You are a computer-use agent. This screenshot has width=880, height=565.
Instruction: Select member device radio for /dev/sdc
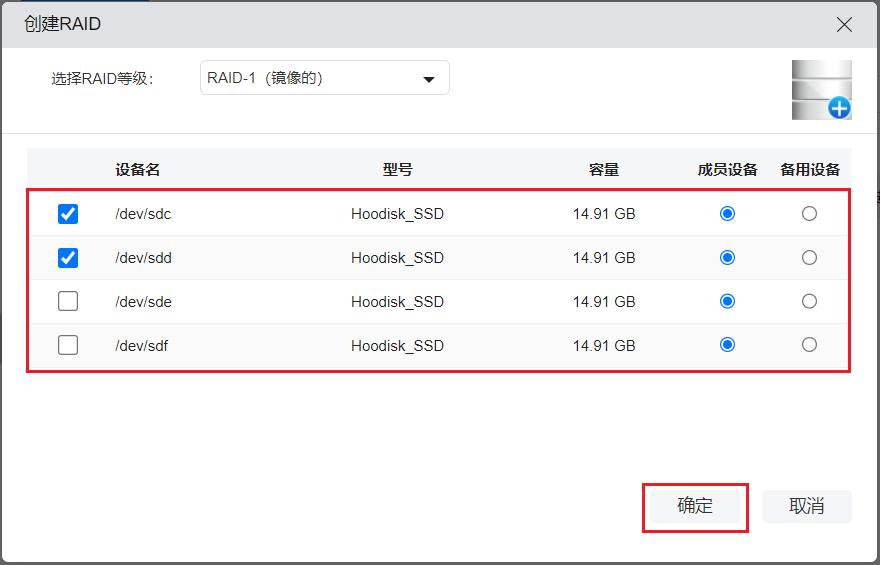[727, 214]
